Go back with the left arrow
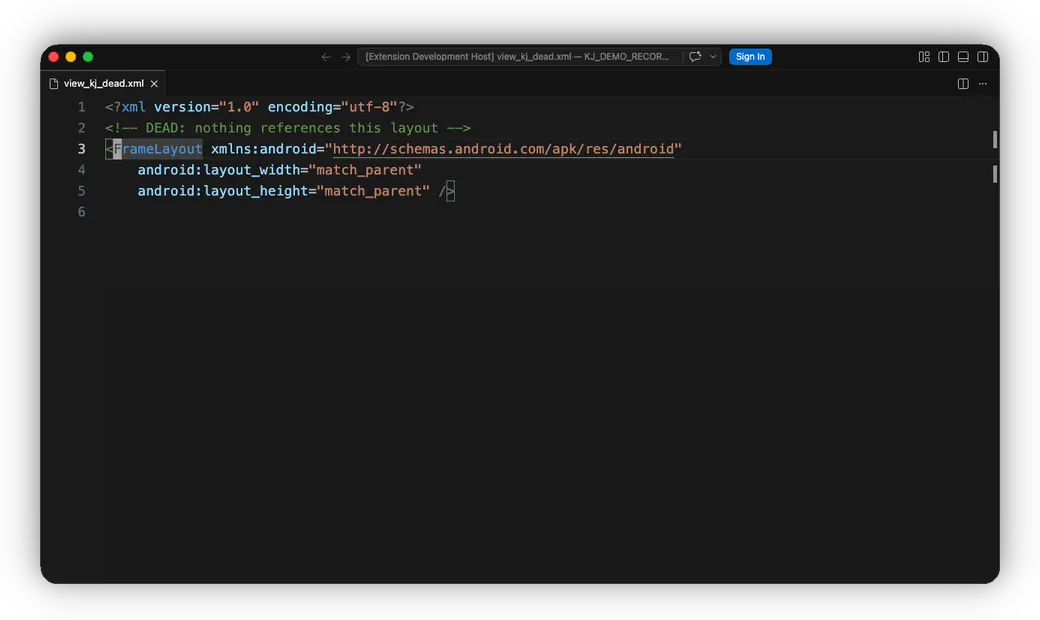The height and width of the screenshot is (620, 1040). click(326, 57)
